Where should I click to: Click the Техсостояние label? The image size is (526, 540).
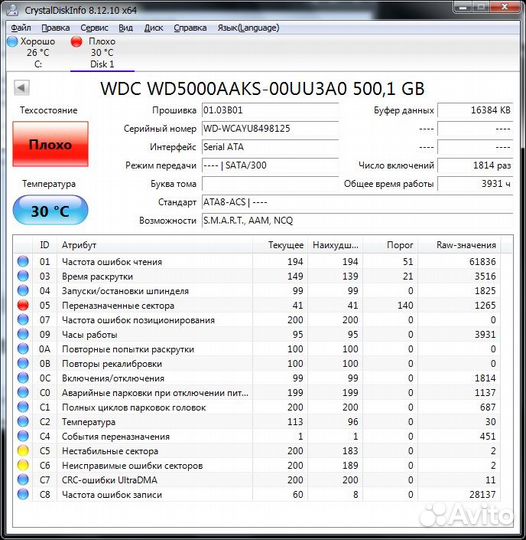49,110
